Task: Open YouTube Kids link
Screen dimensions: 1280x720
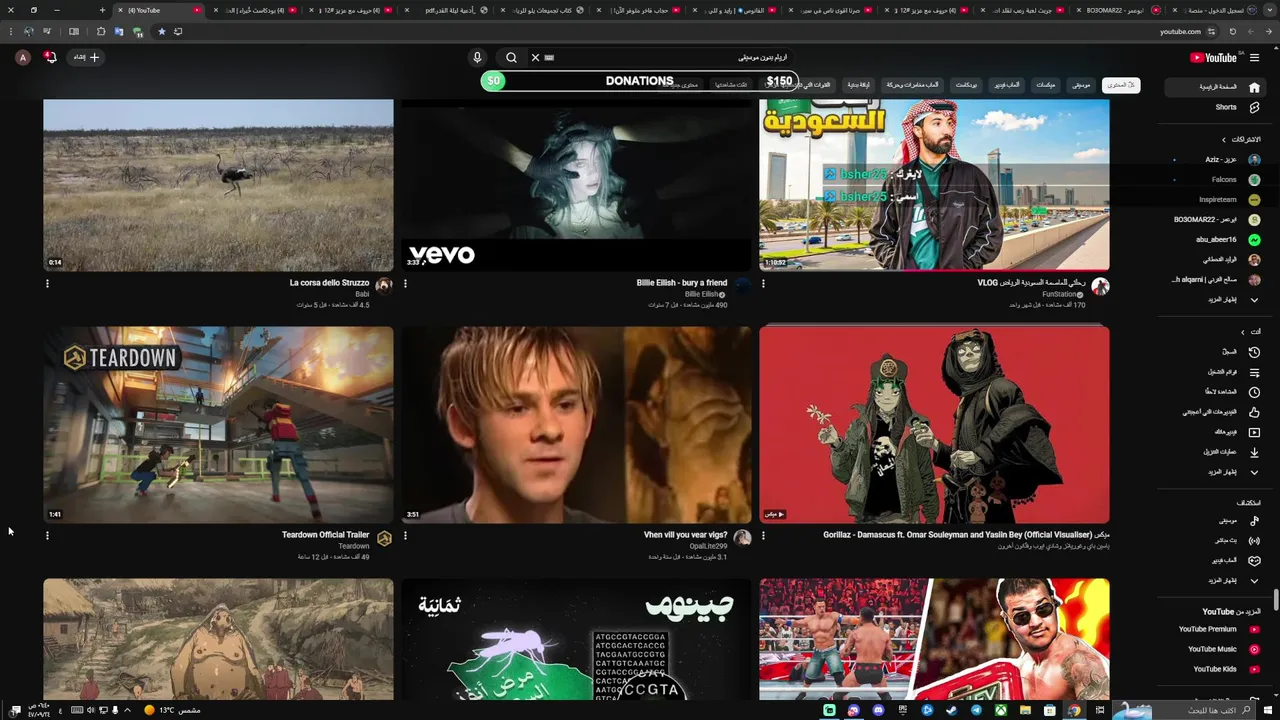Action: [1217, 669]
